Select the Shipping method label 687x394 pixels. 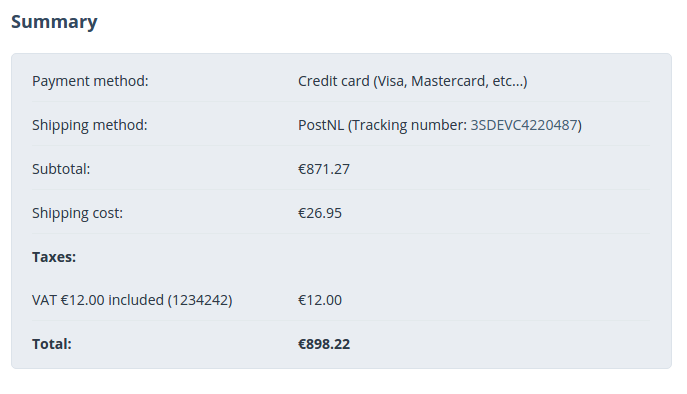[x=90, y=126]
